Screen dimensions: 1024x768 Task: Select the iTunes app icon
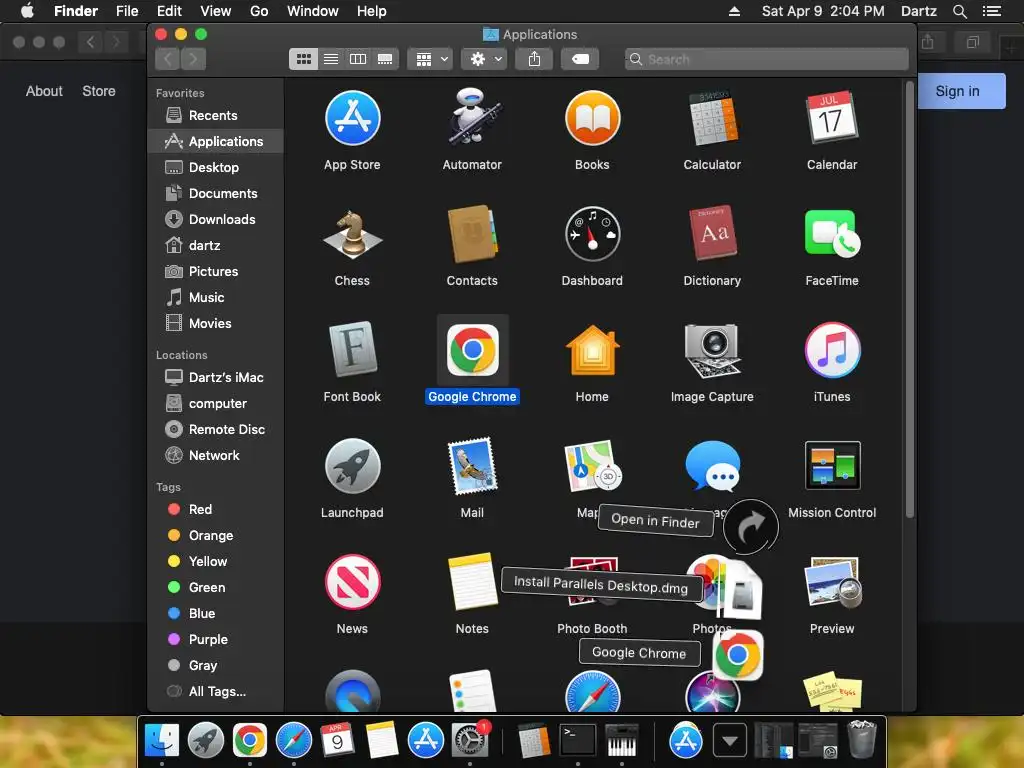(831, 350)
